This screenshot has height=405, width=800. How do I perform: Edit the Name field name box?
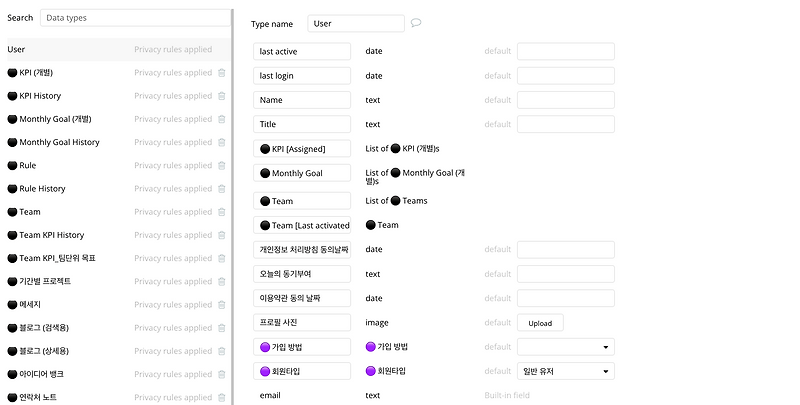(x=302, y=100)
